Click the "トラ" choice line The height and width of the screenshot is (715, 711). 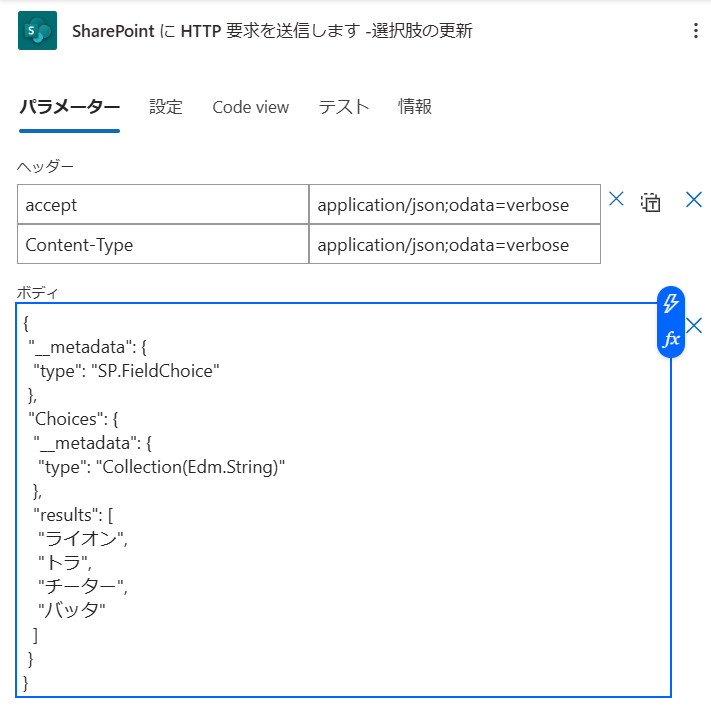(65, 563)
